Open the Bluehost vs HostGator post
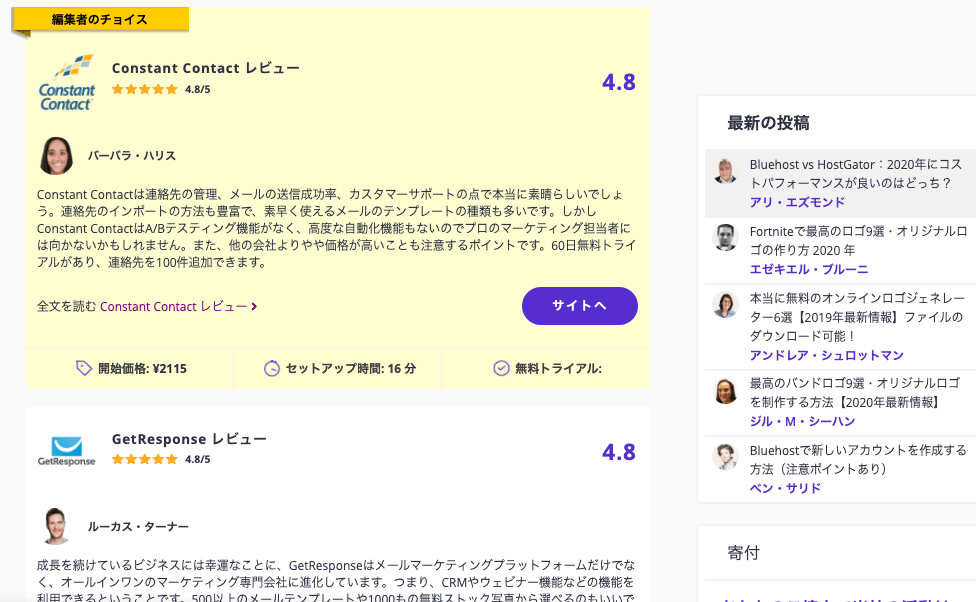 tap(856, 174)
